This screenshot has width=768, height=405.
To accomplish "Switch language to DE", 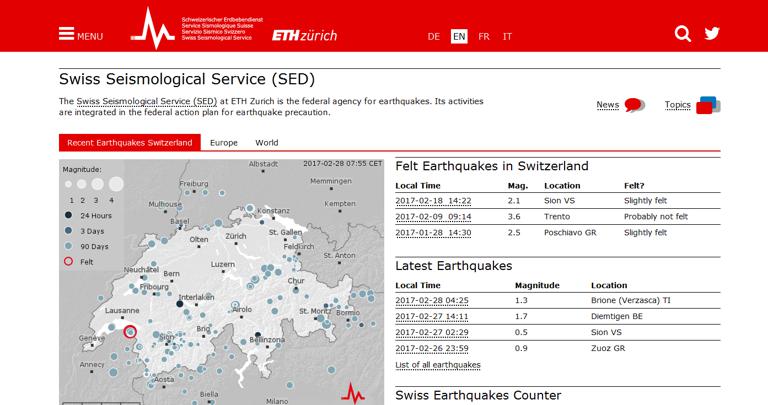I will [433, 36].
